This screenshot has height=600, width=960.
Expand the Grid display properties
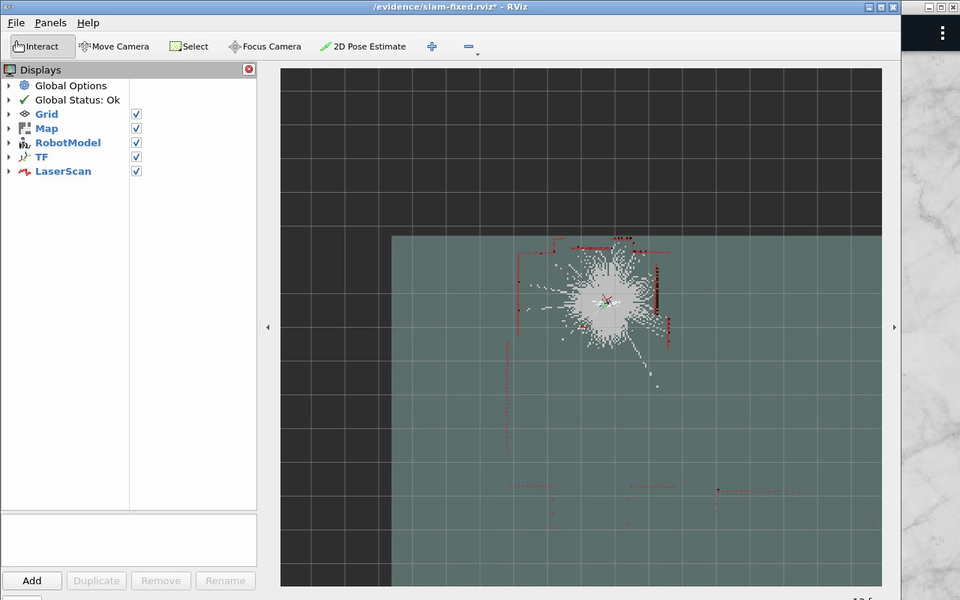(x=9, y=114)
